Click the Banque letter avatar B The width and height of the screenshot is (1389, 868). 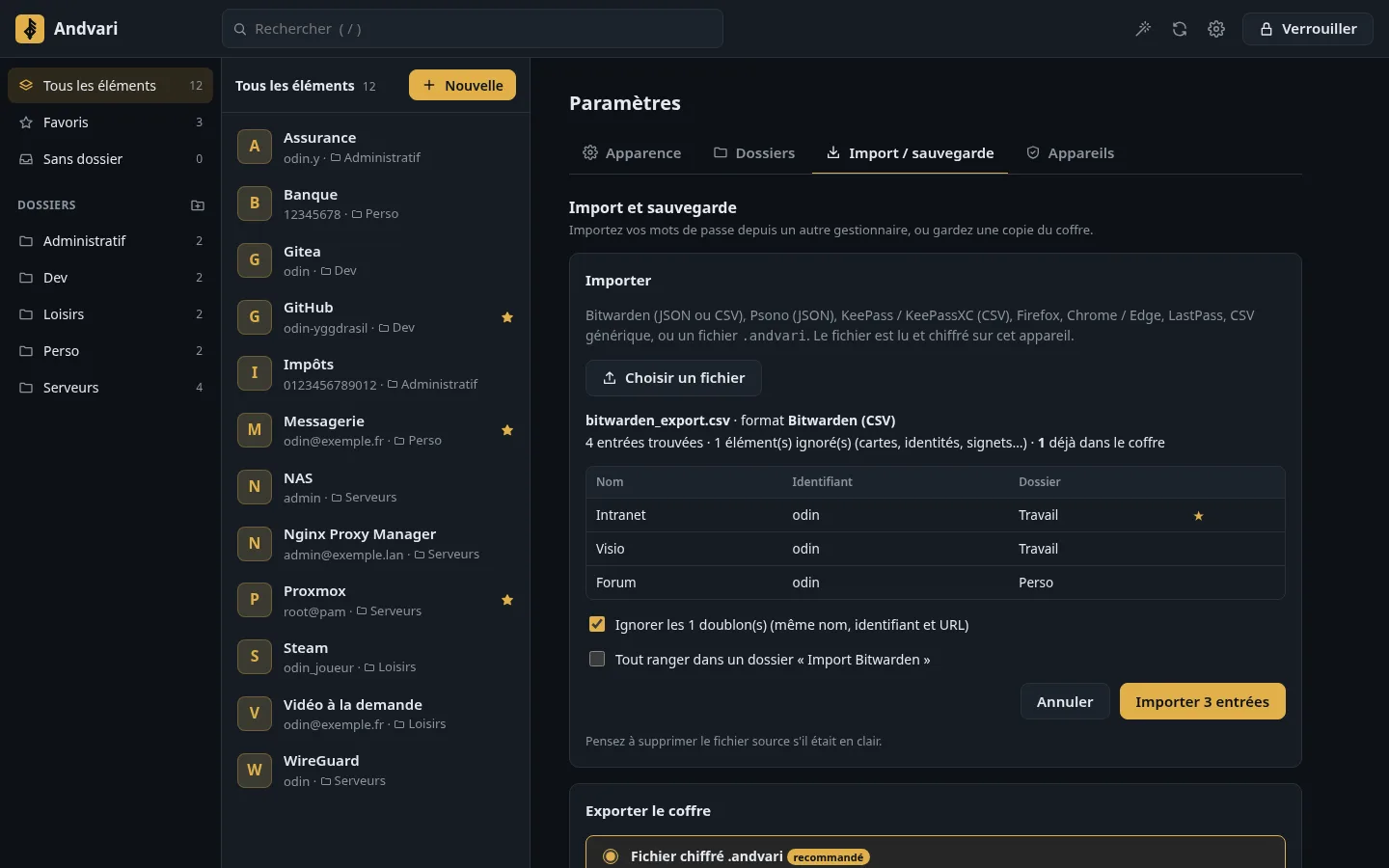pos(255,203)
